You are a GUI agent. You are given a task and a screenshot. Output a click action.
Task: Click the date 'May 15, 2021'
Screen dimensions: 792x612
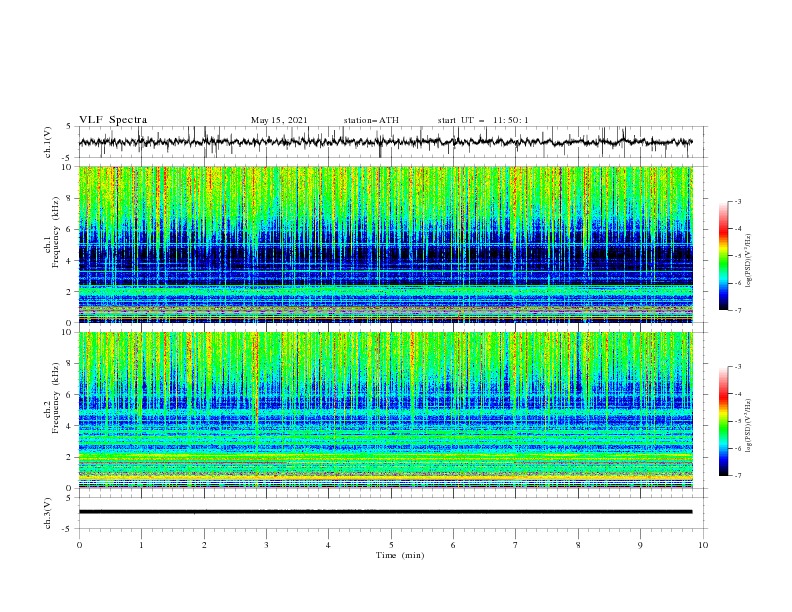click(x=279, y=120)
